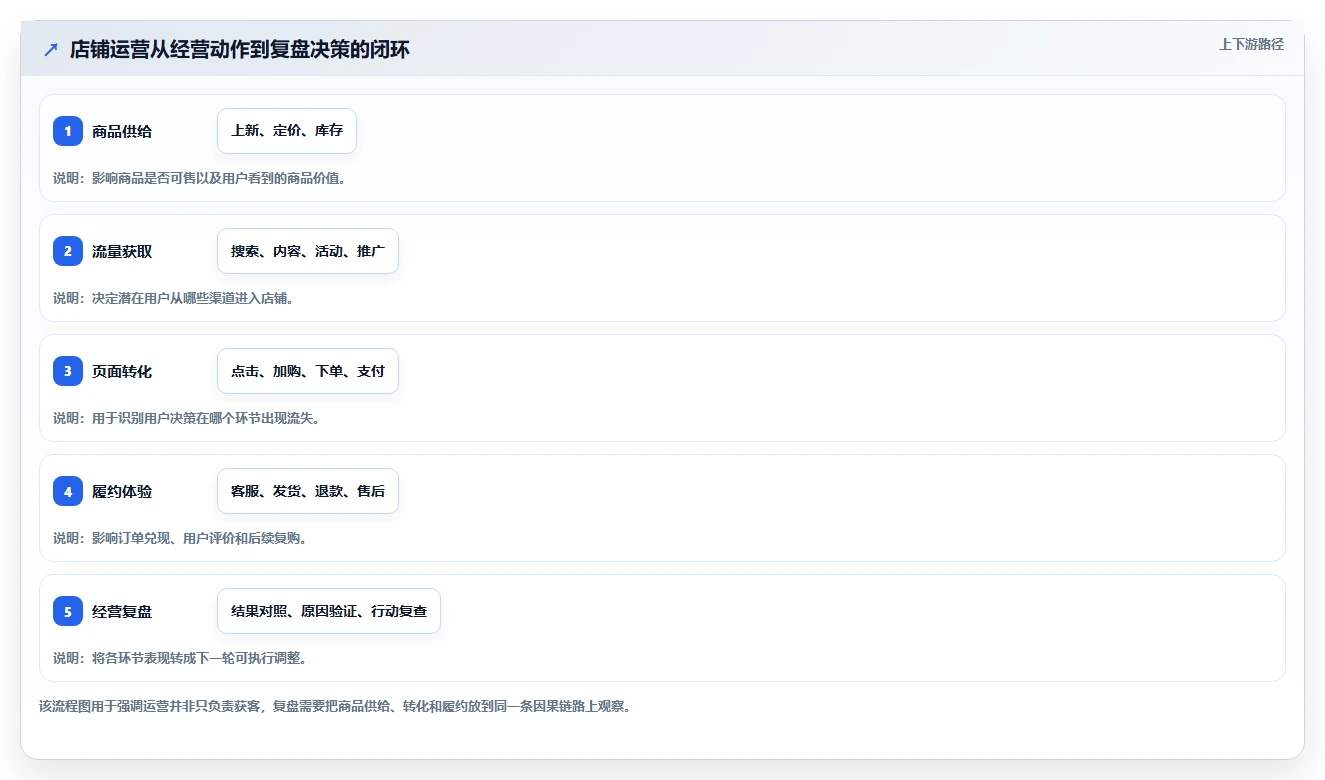Screen dimensions: 1325x780
Task: Click the step number 4 badge
Action: tap(68, 491)
